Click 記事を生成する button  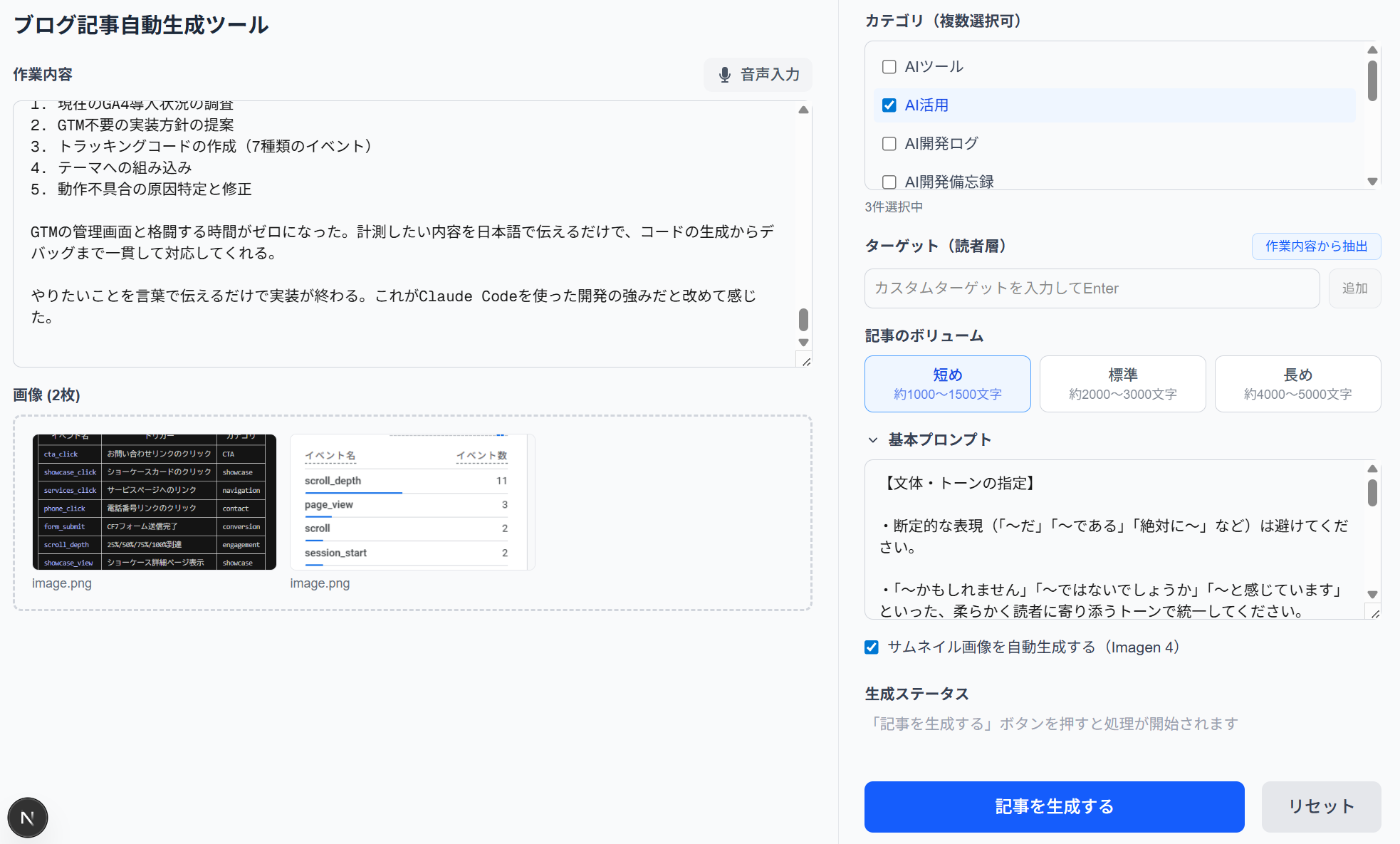[x=1054, y=806]
